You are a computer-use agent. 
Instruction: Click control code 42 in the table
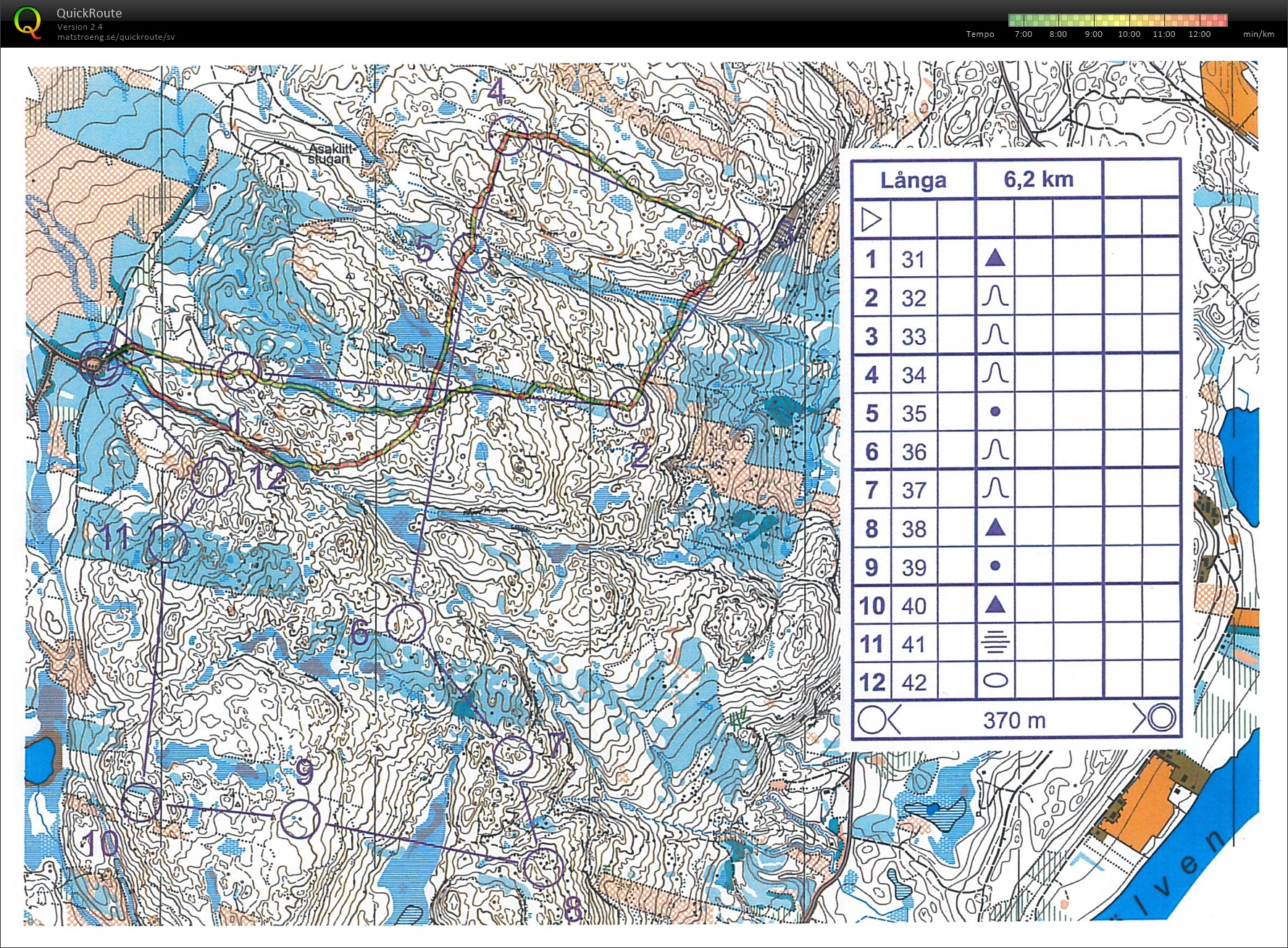(913, 683)
